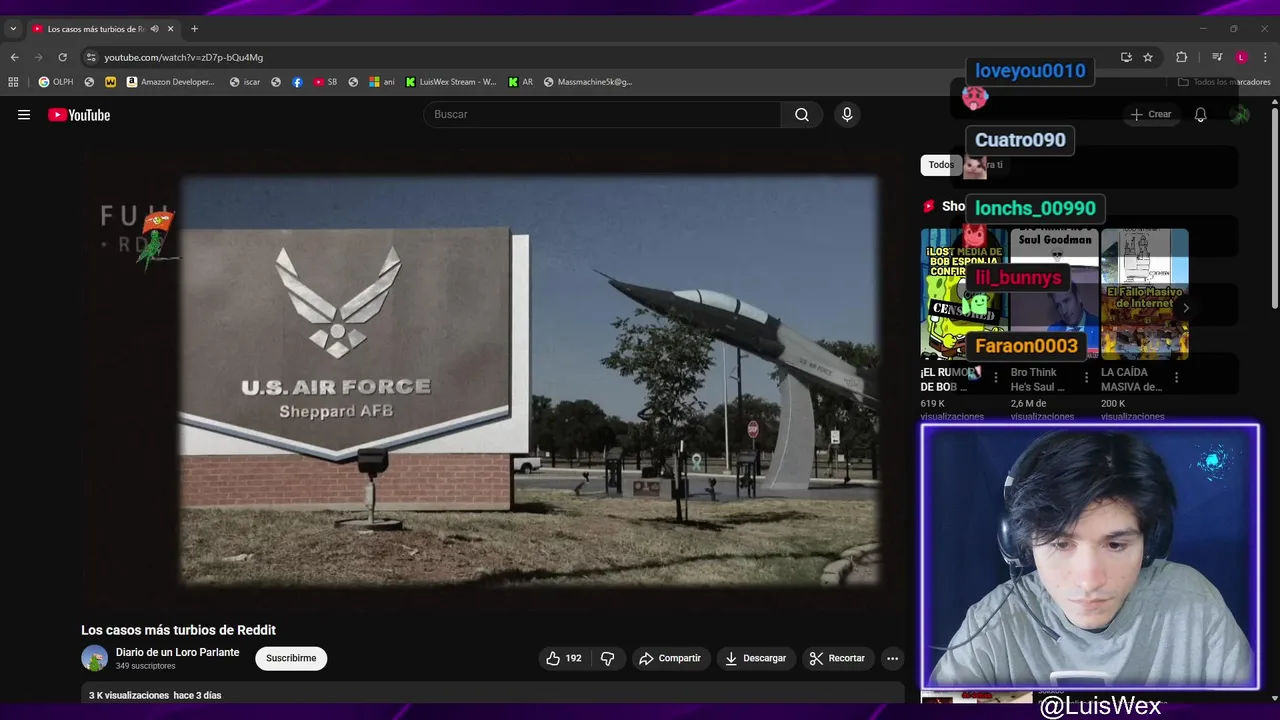This screenshot has width=1280, height=720.
Task: Show next Shorts with right chevron
Action: click(1185, 308)
